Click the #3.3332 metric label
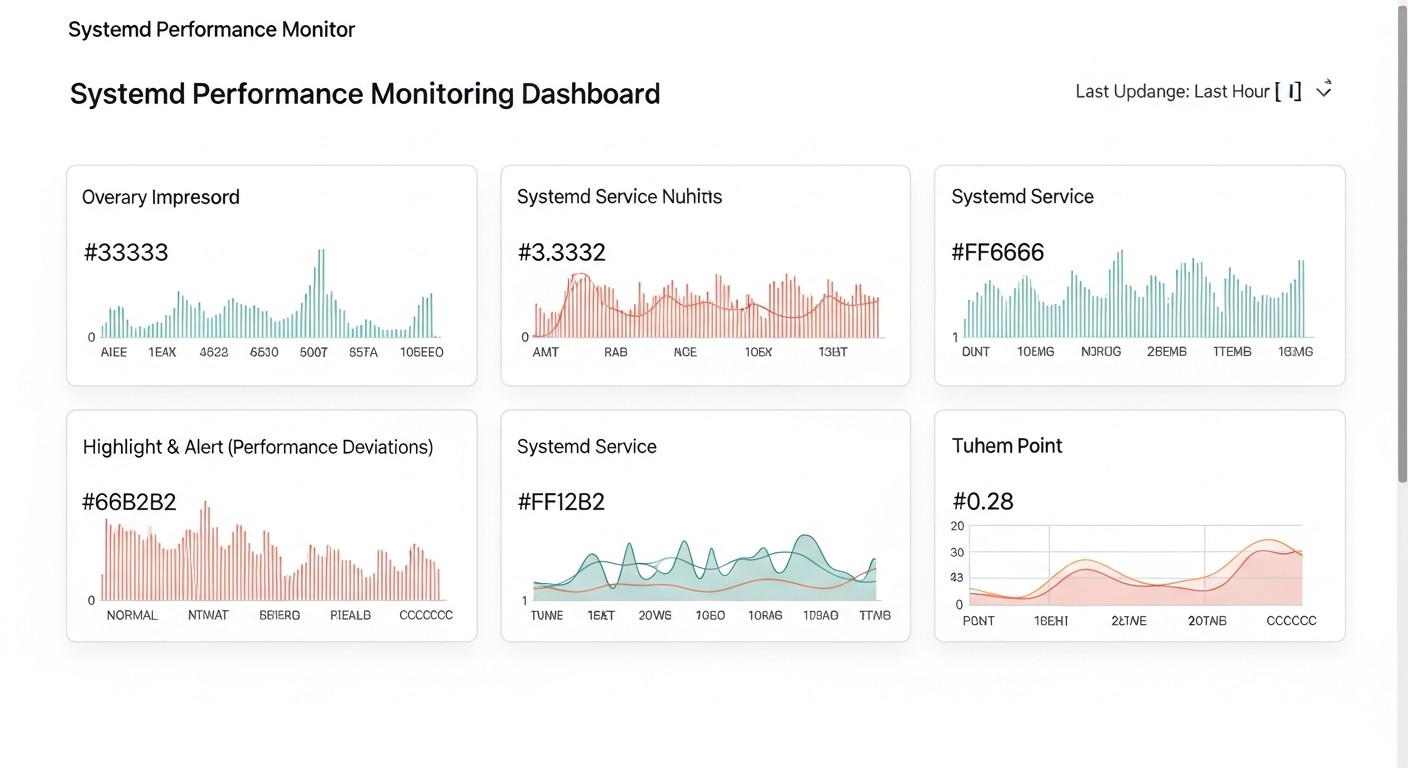The width and height of the screenshot is (1408, 768). click(562, 252)
